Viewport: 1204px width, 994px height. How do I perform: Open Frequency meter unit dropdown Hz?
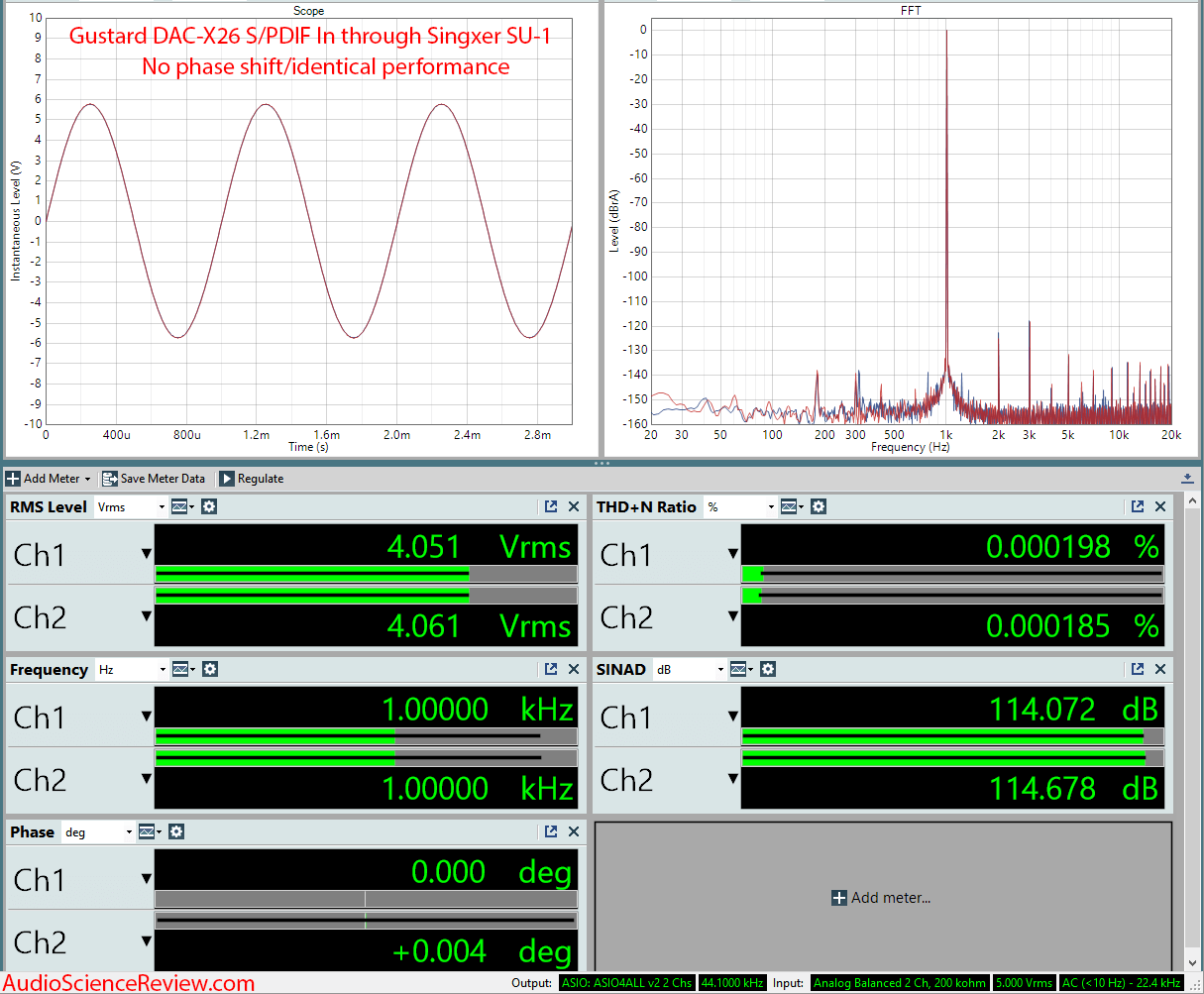[x=131, y=669]
